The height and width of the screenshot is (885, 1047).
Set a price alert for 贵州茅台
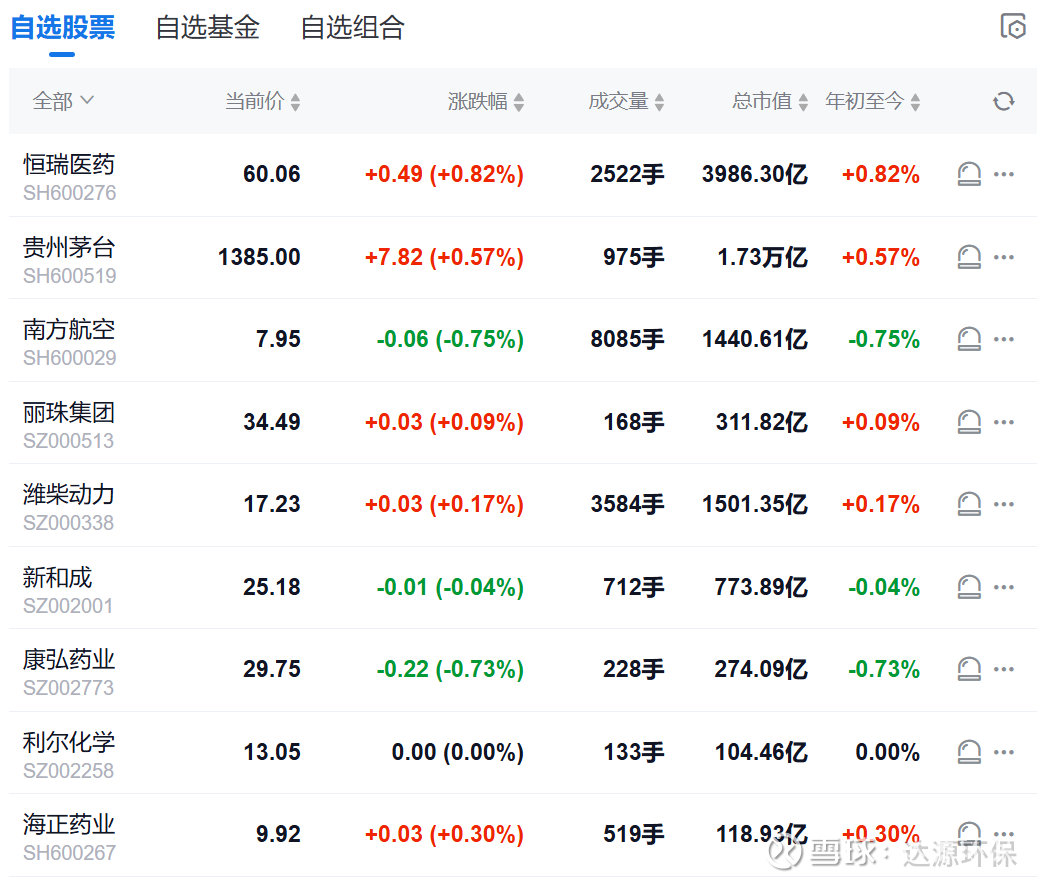[969, 257]
